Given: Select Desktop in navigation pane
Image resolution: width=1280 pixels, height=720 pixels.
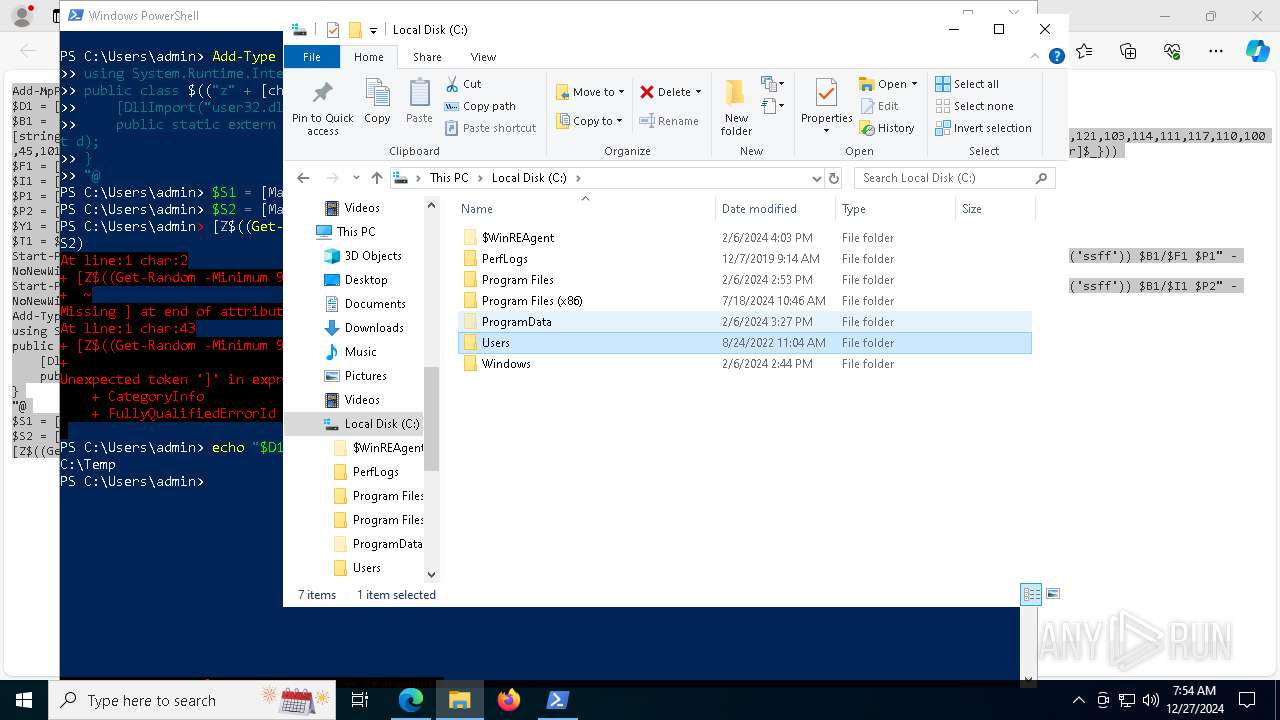Looking at the screenshot, I should [x=356, y=280].
